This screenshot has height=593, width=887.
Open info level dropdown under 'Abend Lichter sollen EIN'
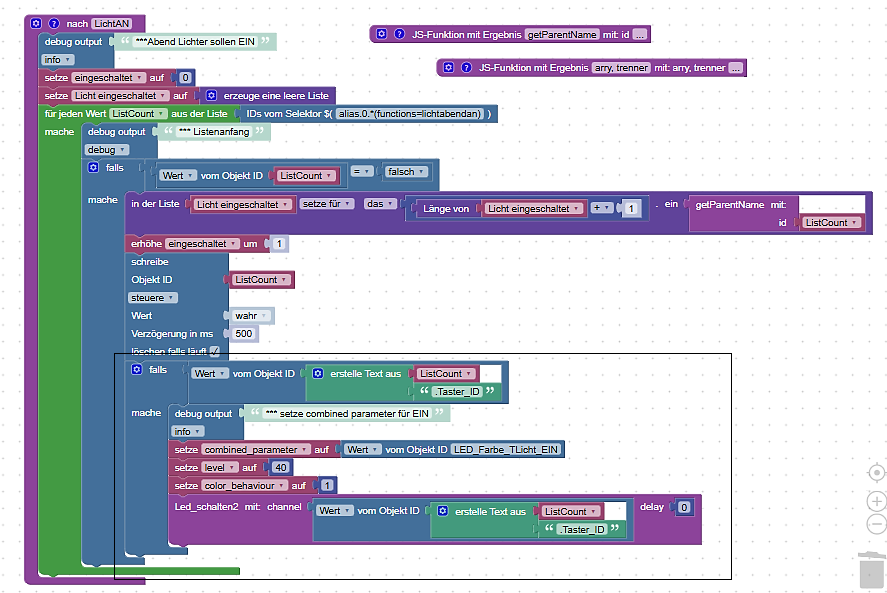click(57, 59)
